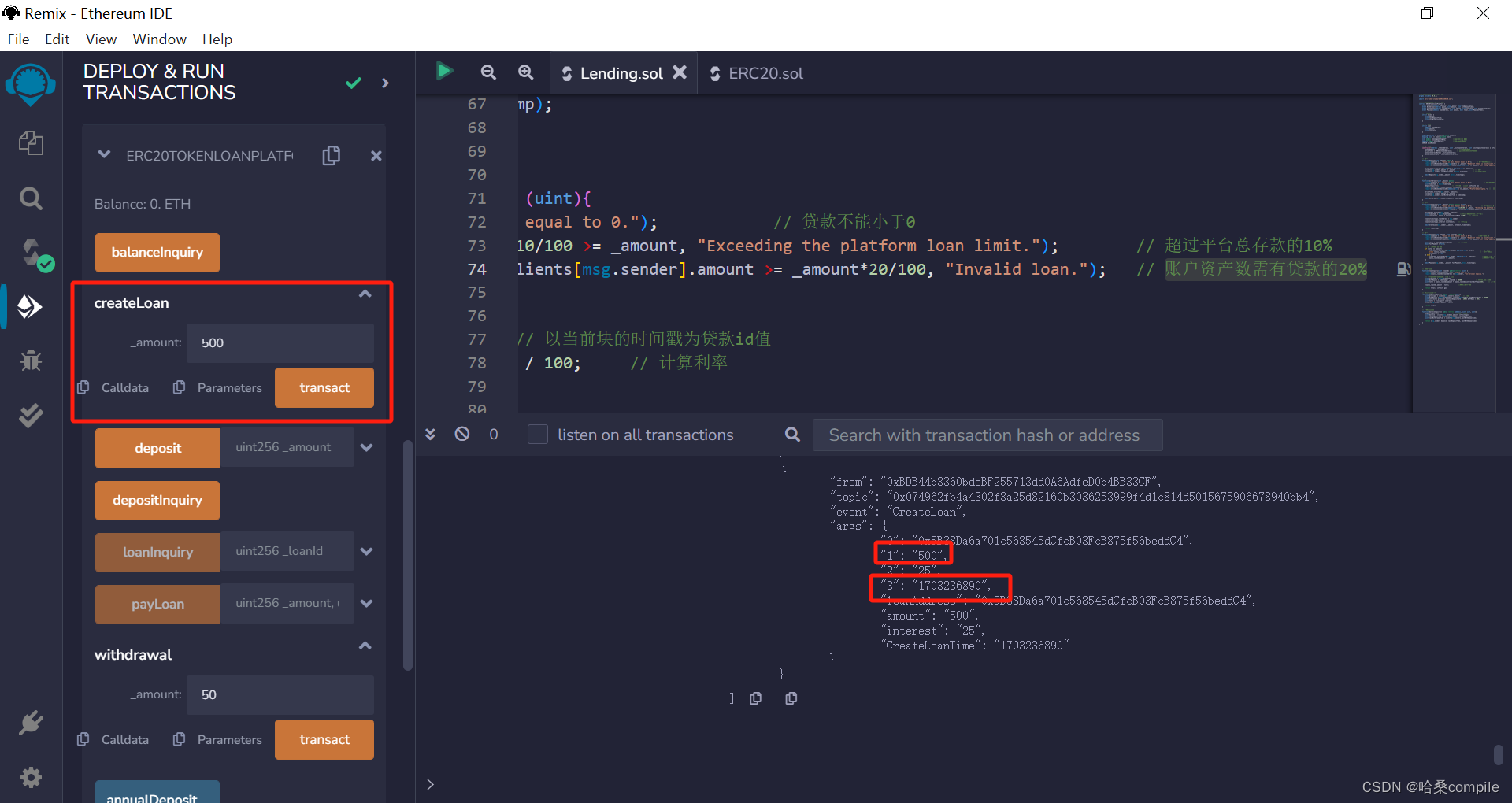Close the Lending.sol tab
Image resolution: width=1512 pixels, height=803 pixels.
click(x=680, y=72)
